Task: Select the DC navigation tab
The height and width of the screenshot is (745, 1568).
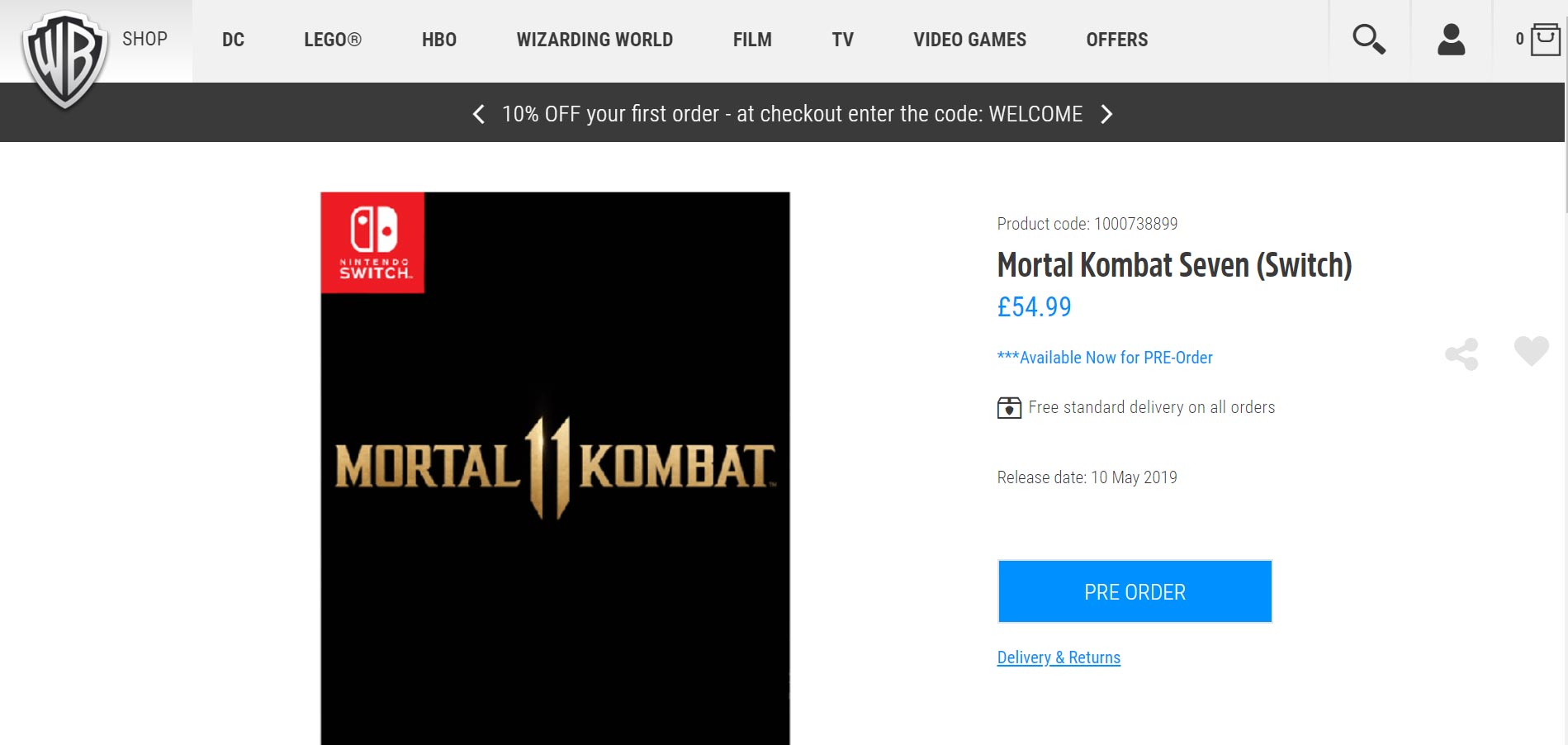Action: click(232, 39)
